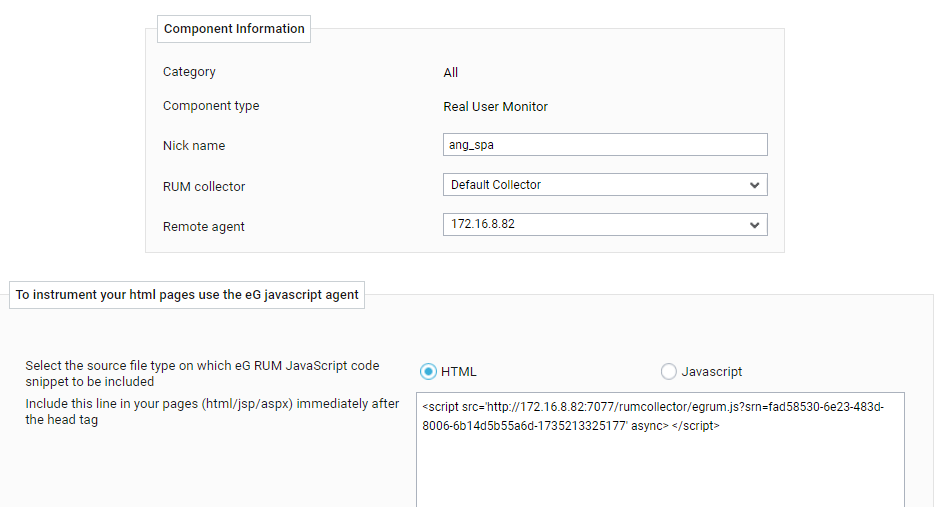This screenshot has width=941, height=507.
Task: Open the Default Collector dropdown
Action: [x=605, y=185]
